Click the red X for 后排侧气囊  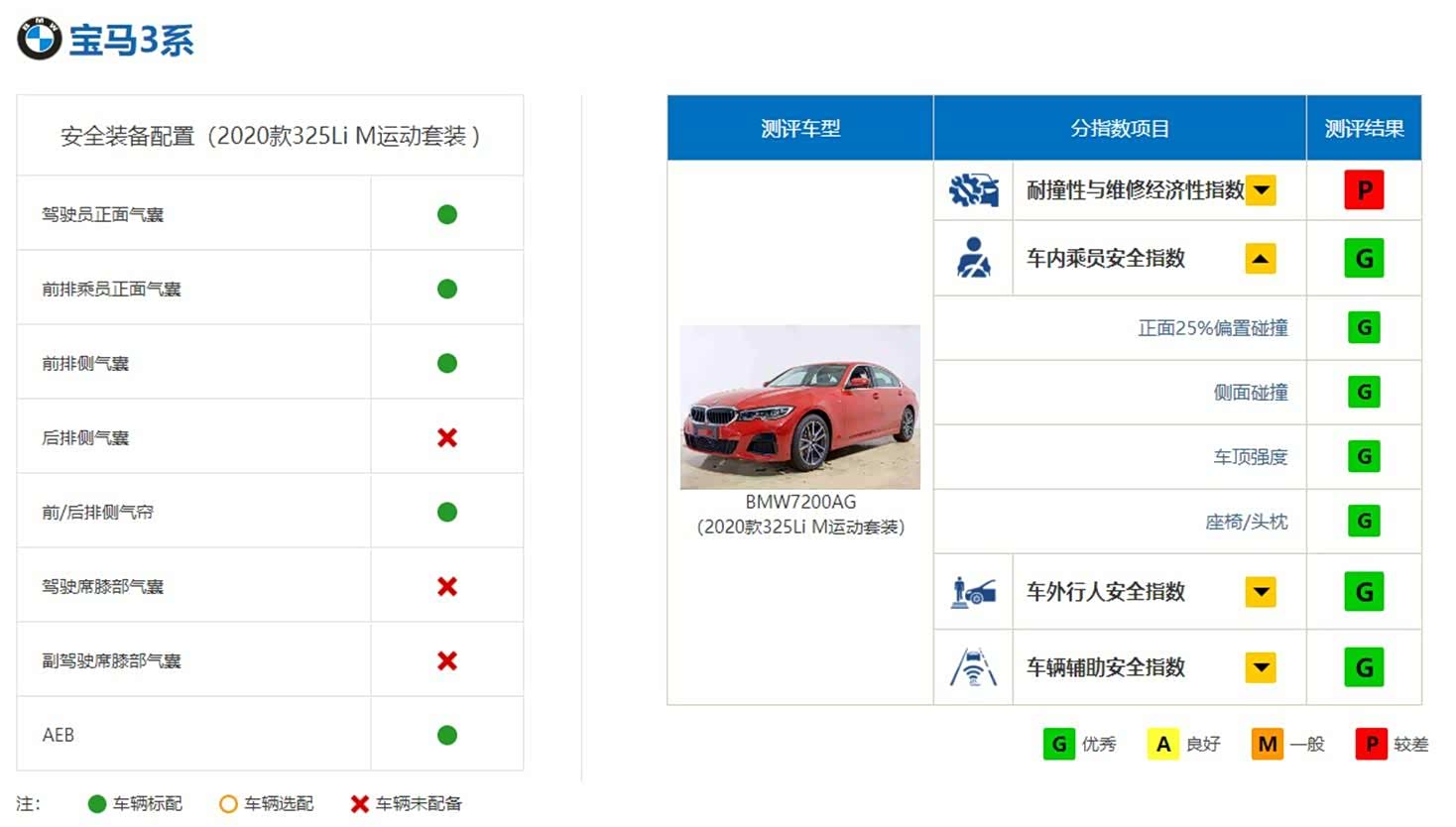tap(447, 437)
